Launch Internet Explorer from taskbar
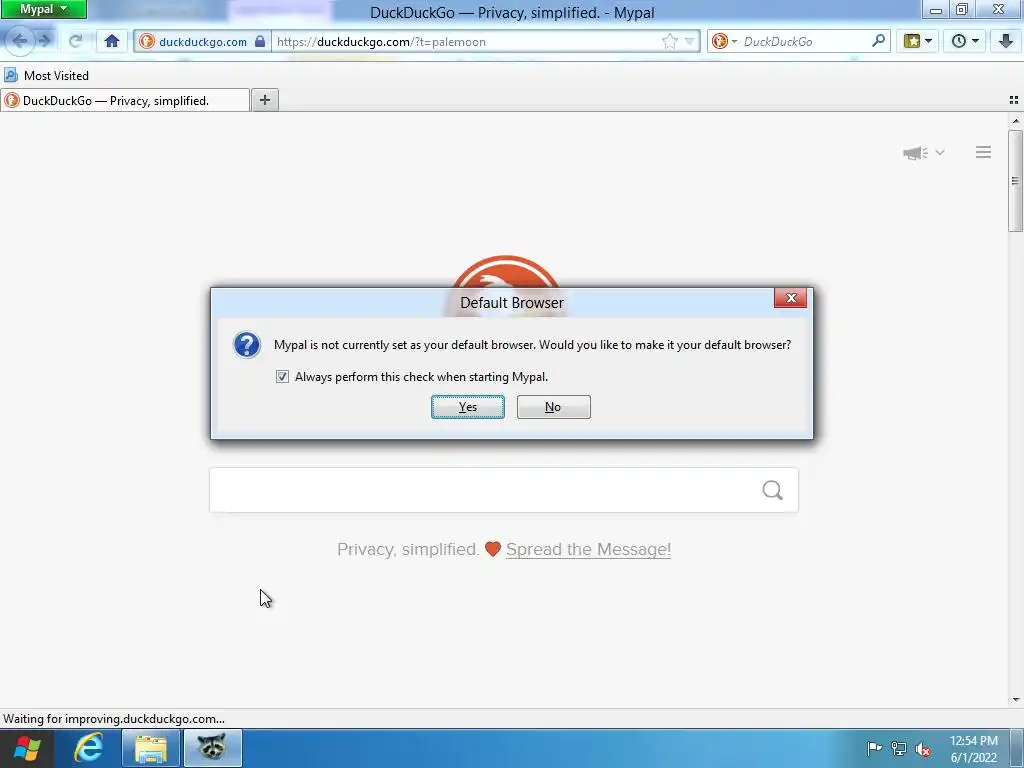The image size is (1024, 768). pos(88,748)
